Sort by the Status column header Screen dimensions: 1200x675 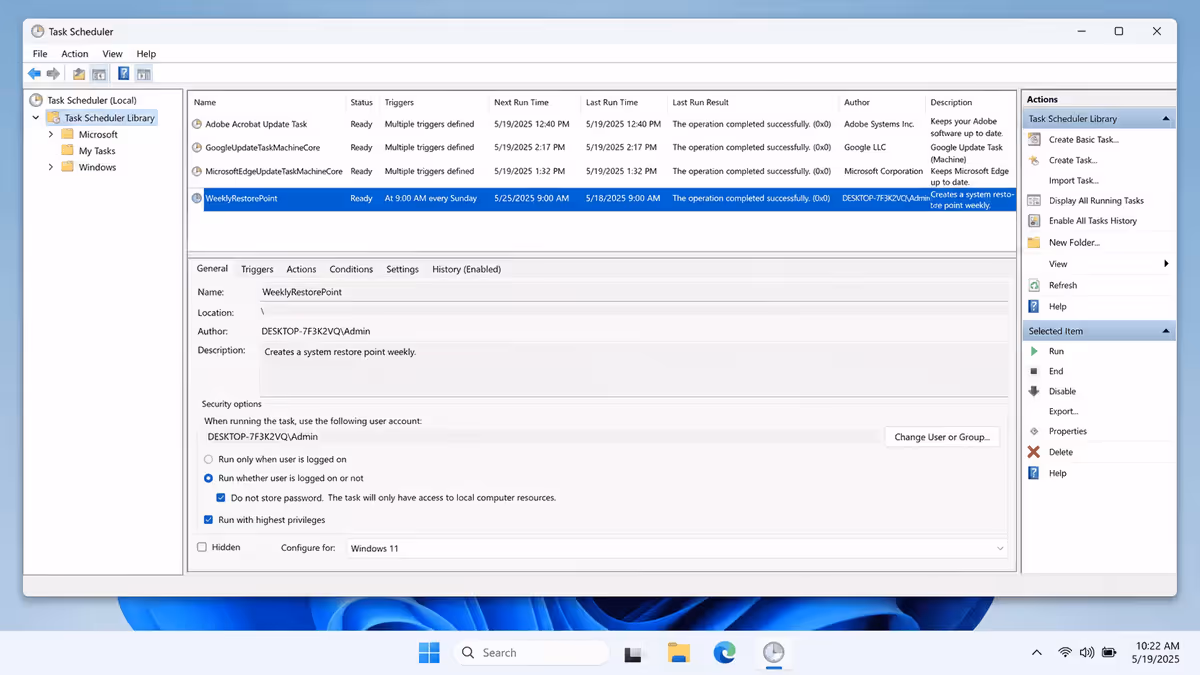coord(361,102)
